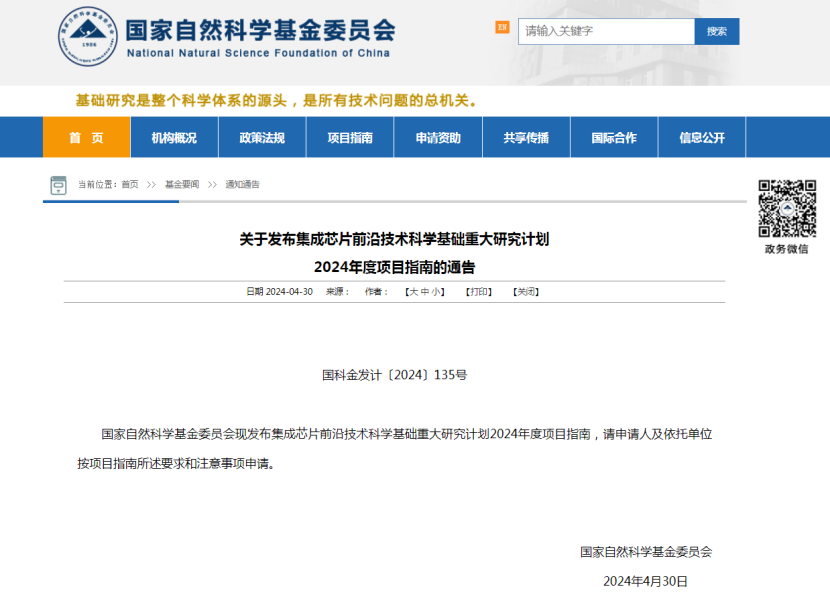830x603 pixels.
Task: Click 首页 in the breadcrumb trail
Action: click(x=130, y=185)
